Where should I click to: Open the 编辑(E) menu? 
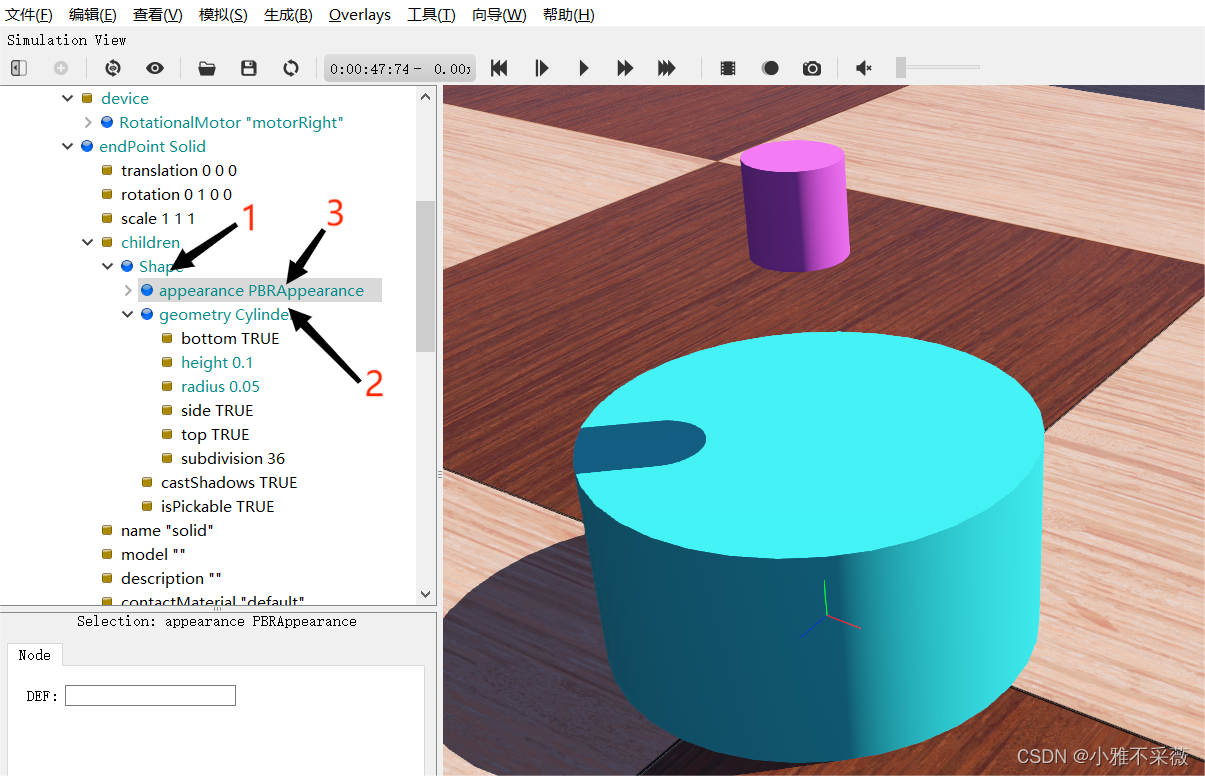click(x=92, y=15)
